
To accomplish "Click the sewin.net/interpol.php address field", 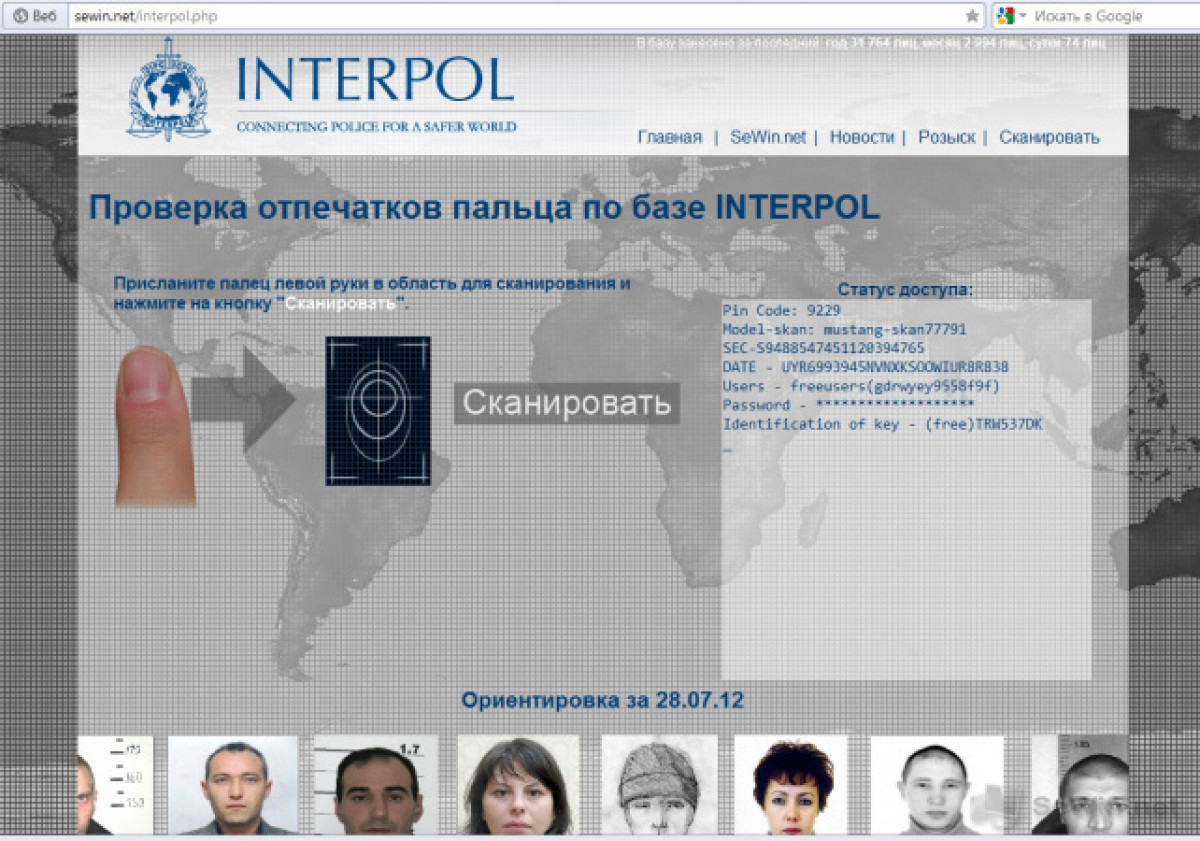I will [500, 16].
